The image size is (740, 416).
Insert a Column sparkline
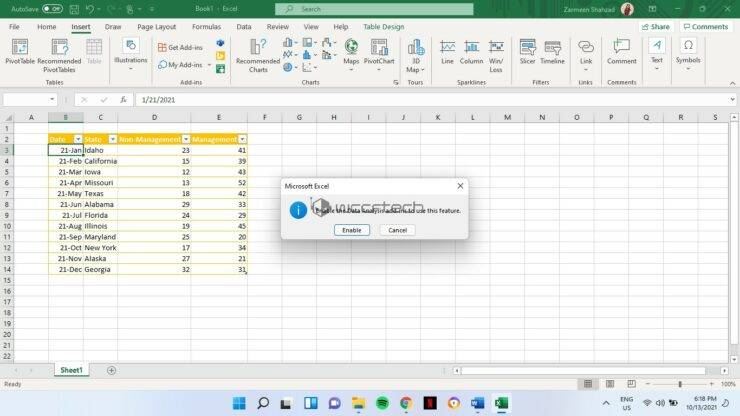coord(471,52)
